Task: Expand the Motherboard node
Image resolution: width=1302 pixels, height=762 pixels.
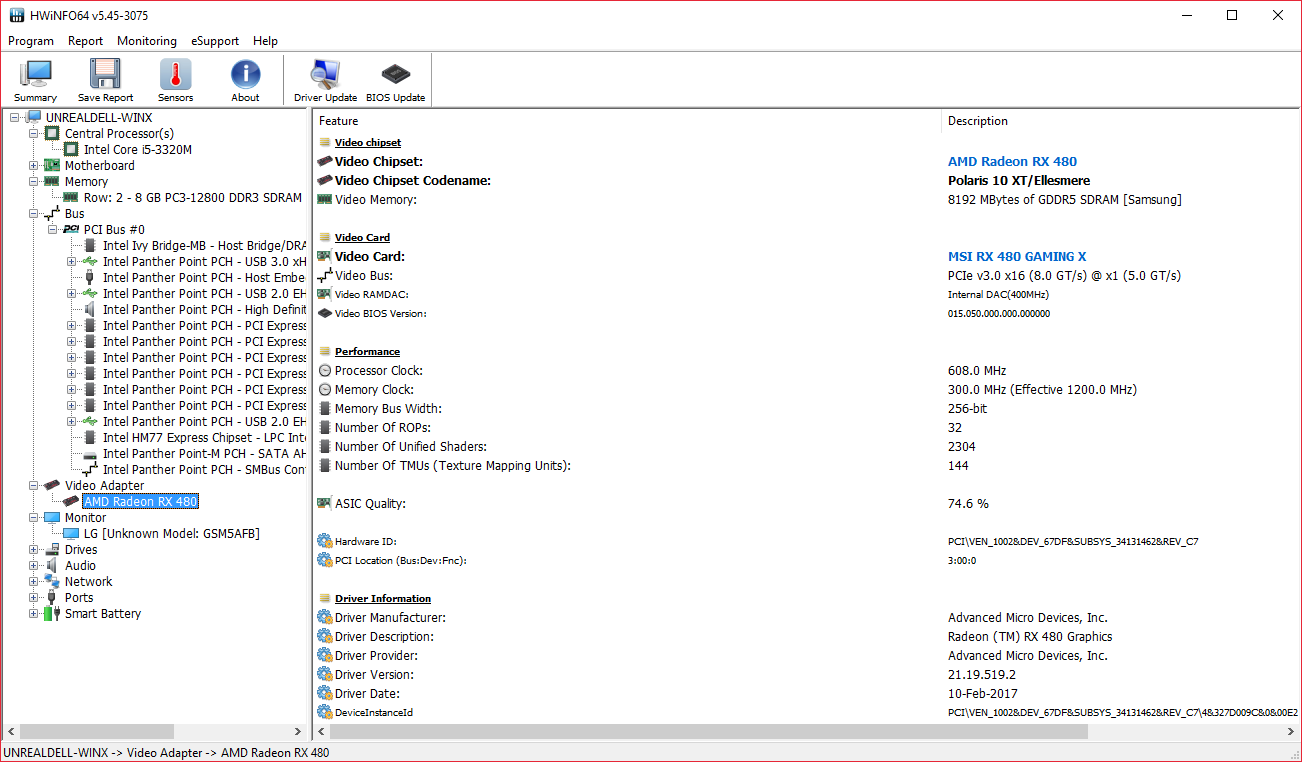Action: [x=34, y=166]
